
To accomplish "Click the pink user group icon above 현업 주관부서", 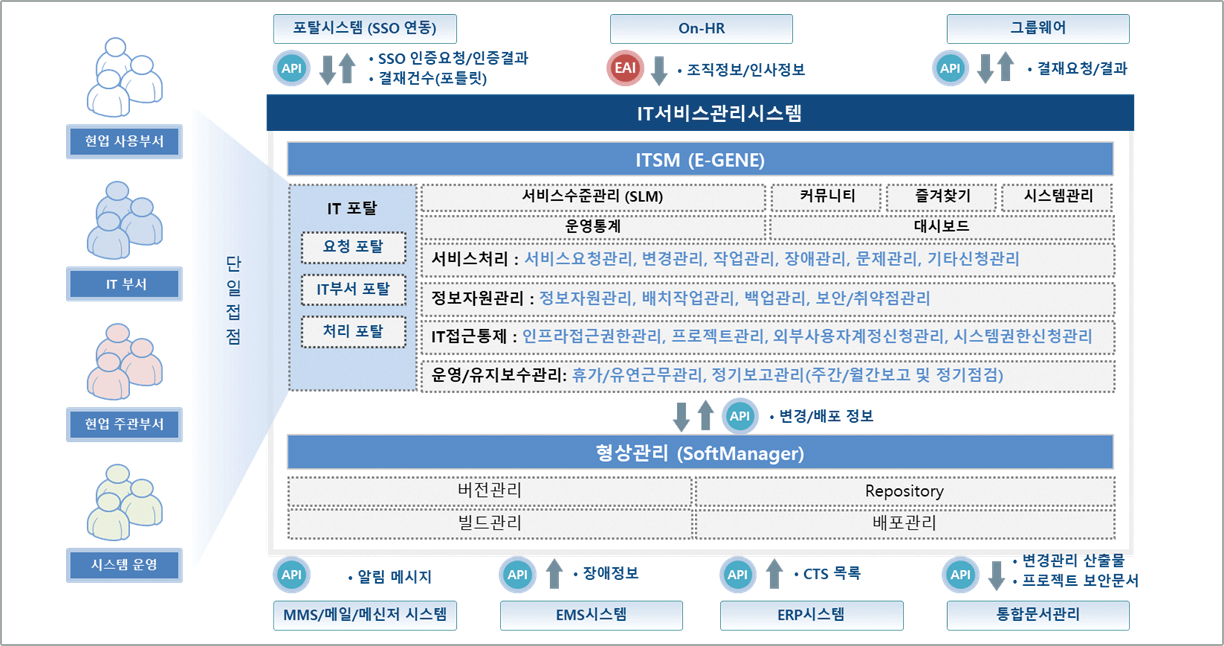I will (x=125, y=362).
